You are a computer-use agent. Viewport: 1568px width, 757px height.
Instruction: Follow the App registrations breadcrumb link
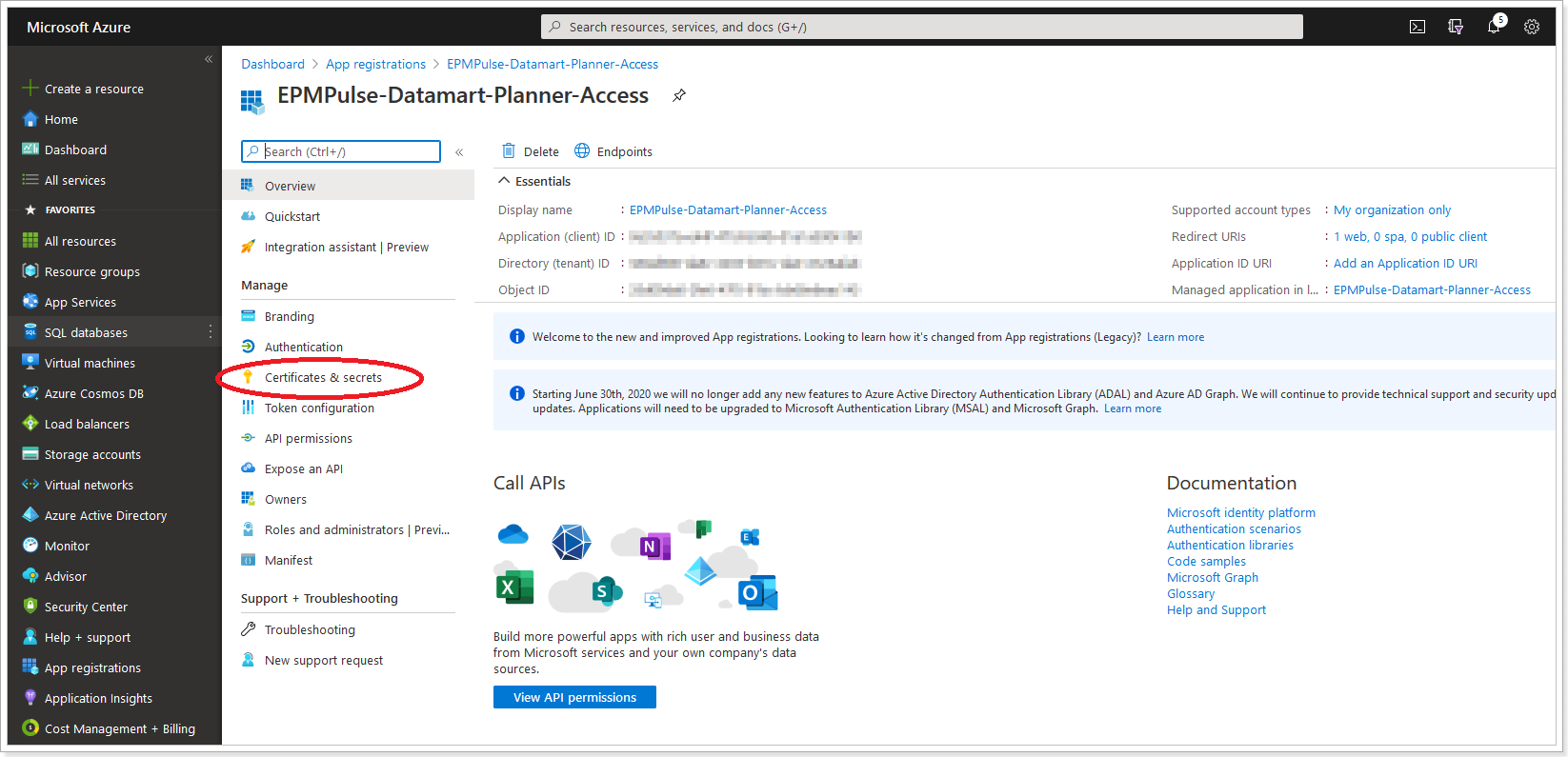375,64
